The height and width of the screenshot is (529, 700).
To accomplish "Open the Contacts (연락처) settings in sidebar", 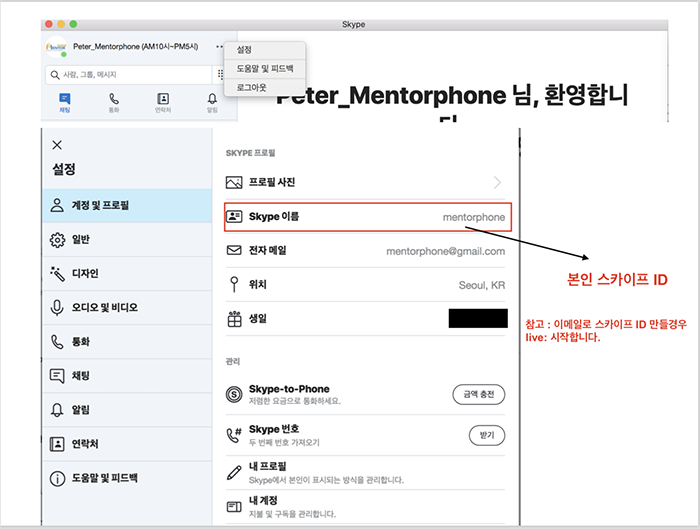I will (x=127, y=444).
